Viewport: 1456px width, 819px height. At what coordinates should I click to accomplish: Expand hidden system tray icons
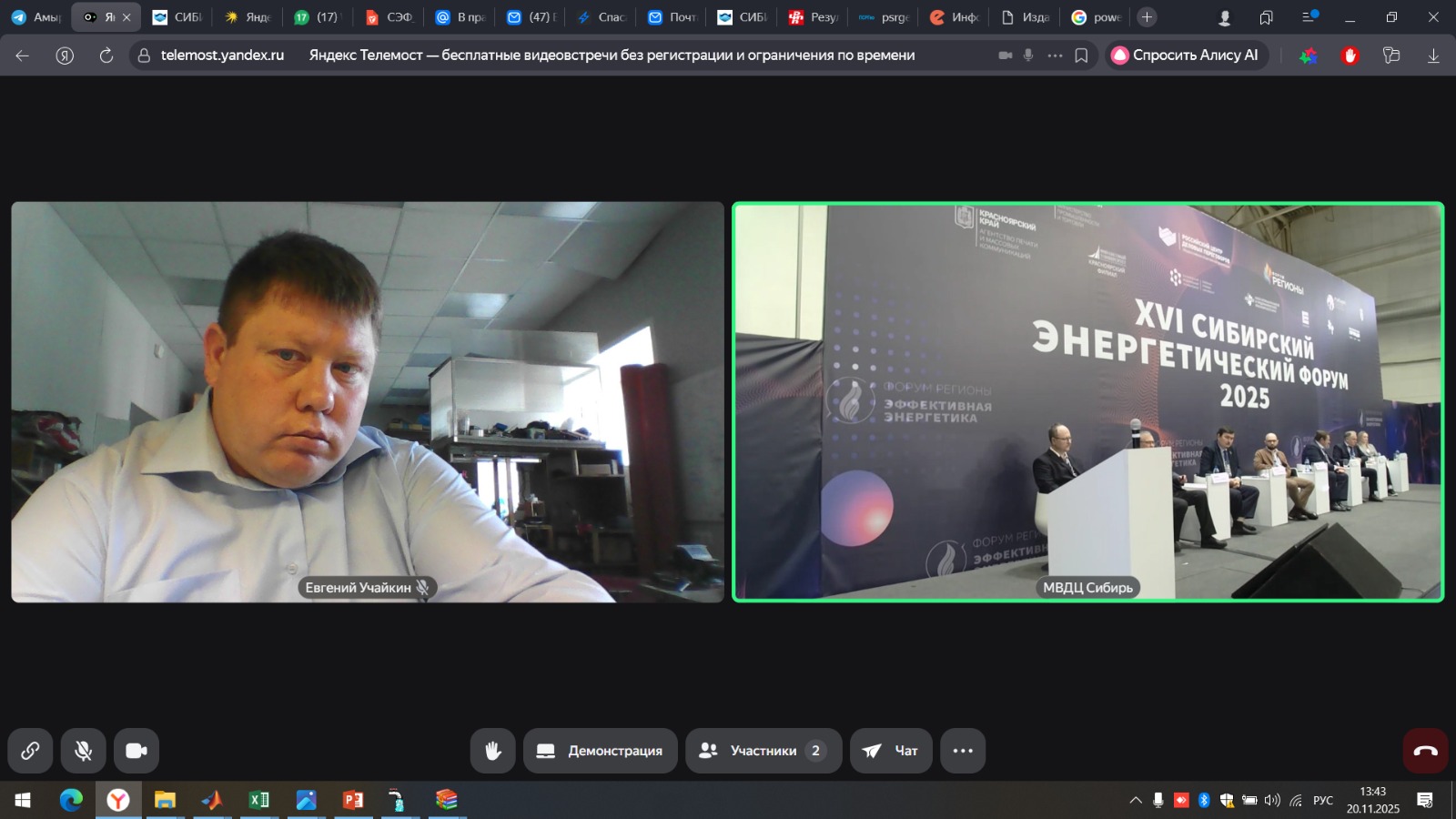[x=1136, y=800]
